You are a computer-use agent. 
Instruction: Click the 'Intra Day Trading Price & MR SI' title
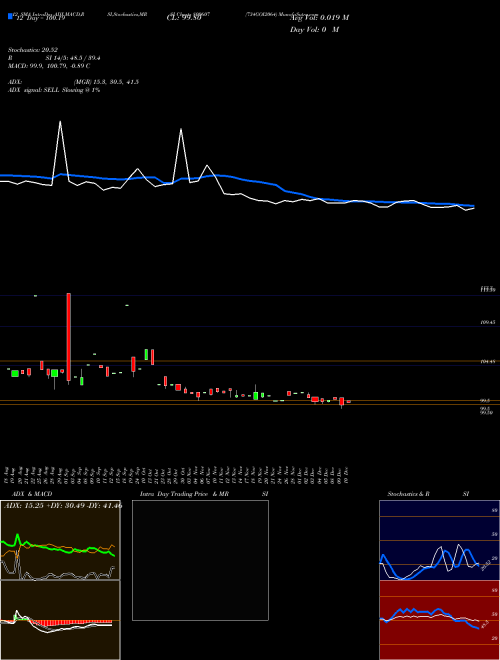pyautogui.click(x=204, y=494)
